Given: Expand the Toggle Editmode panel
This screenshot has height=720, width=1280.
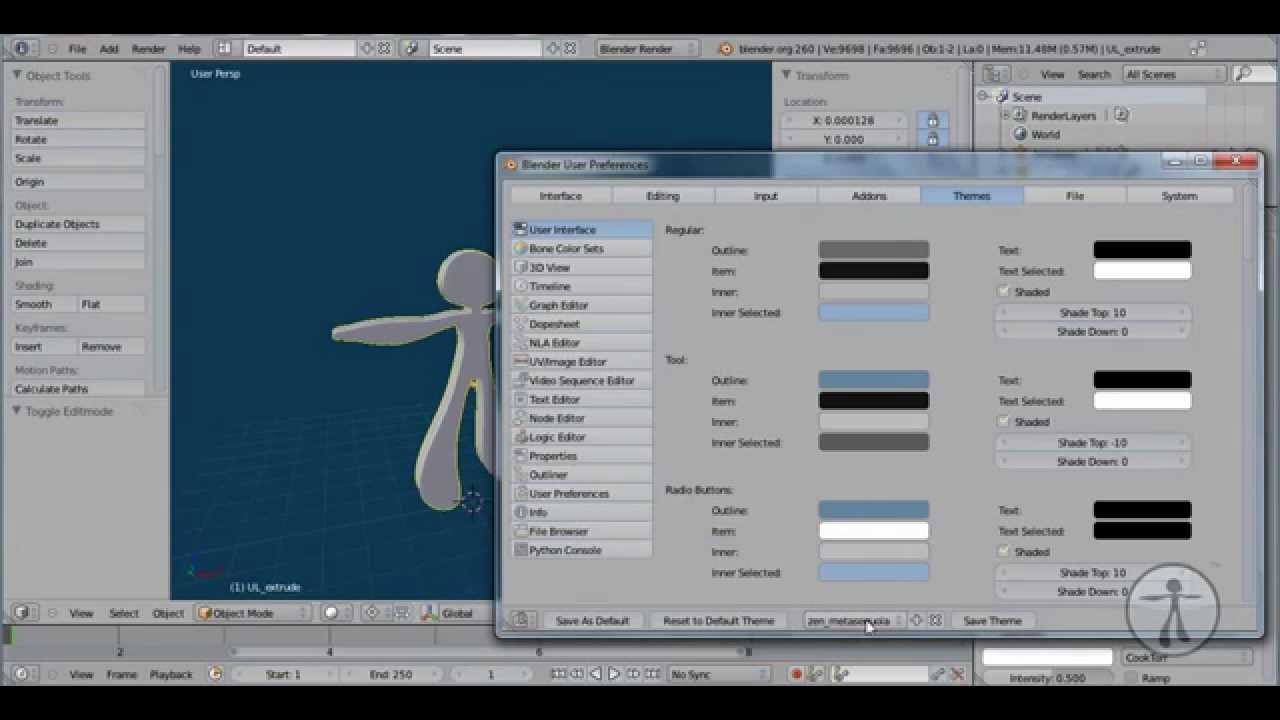Looking at the screenshot, I should tap(17, 411).
